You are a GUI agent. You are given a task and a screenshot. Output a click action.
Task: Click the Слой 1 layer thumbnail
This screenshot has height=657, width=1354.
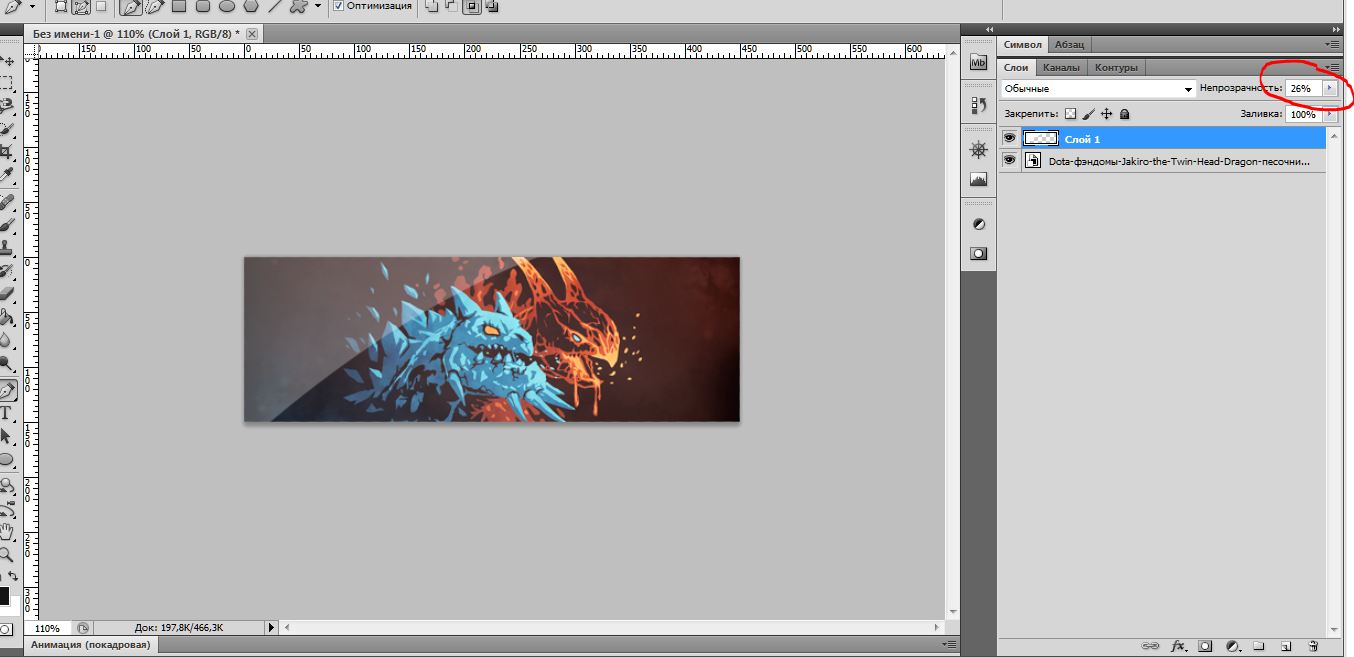tap(1042, 138)
